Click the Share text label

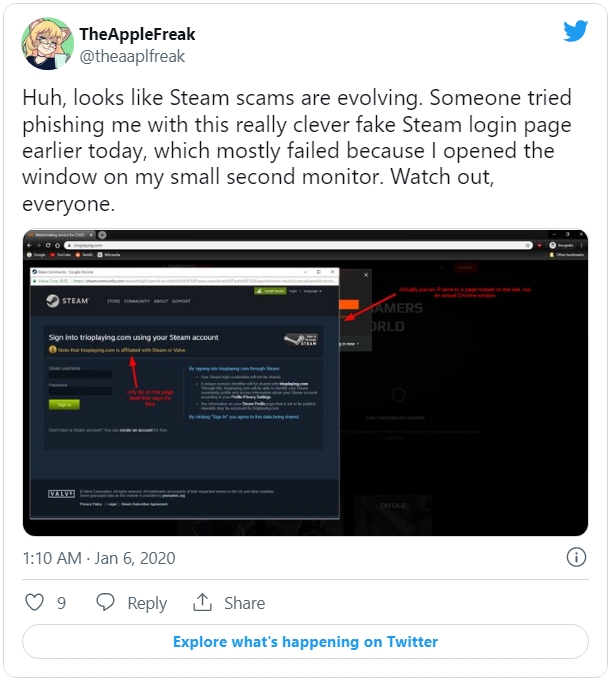point(244,603)
